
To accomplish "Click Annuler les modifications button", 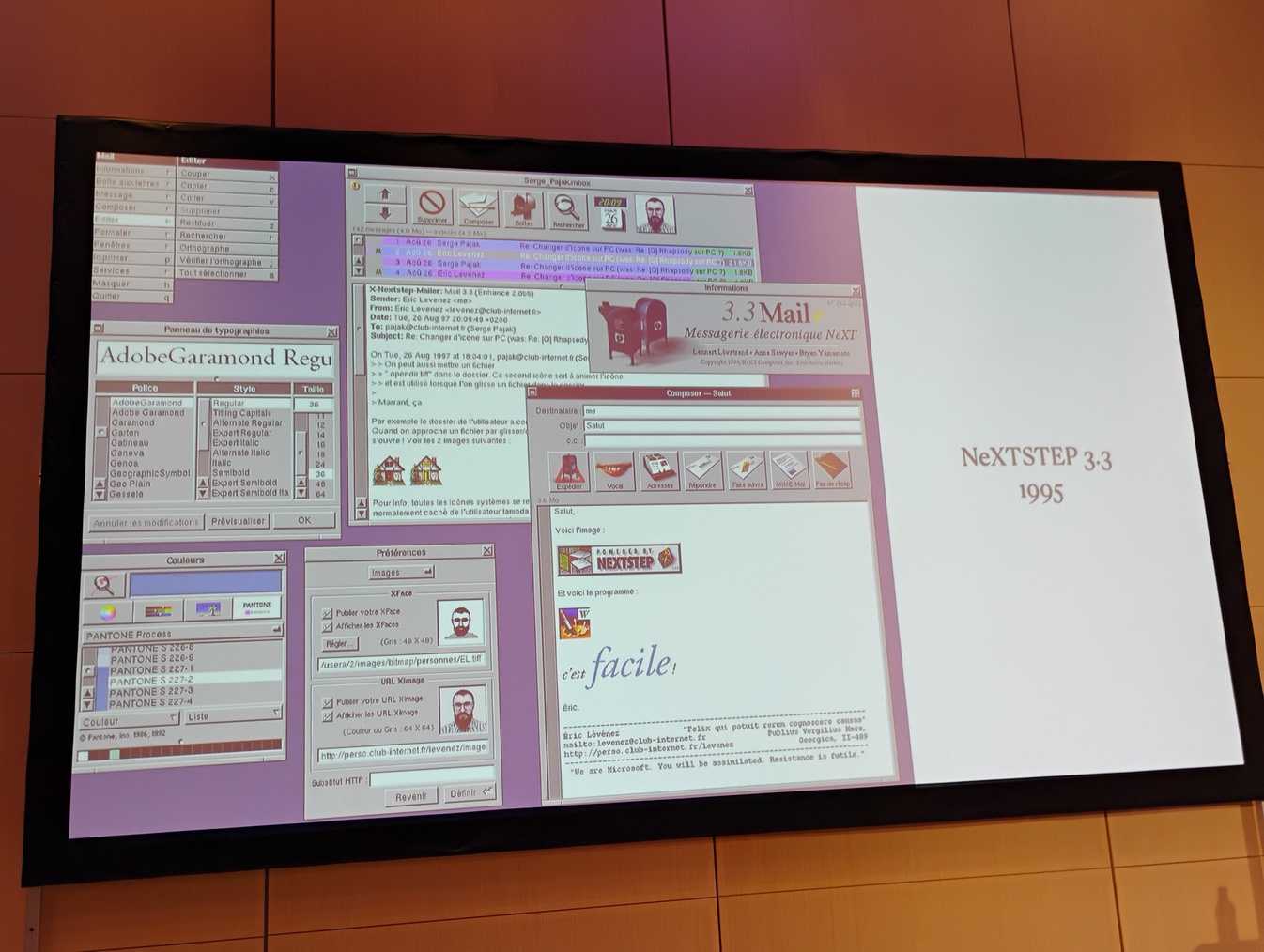I will click(x=146, y=523).
